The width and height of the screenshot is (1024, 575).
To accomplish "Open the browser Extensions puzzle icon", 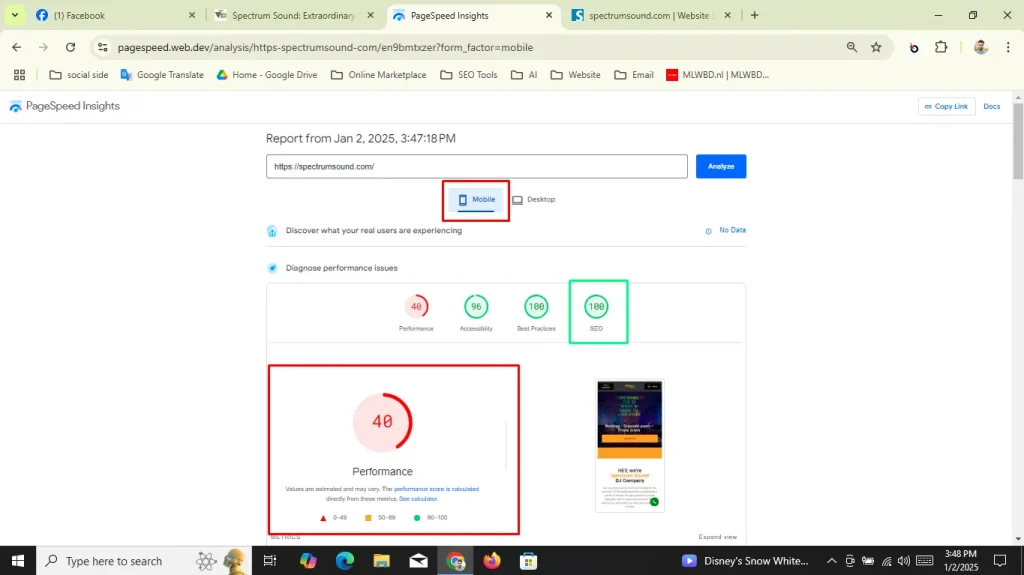I will (x=941, y=47).
